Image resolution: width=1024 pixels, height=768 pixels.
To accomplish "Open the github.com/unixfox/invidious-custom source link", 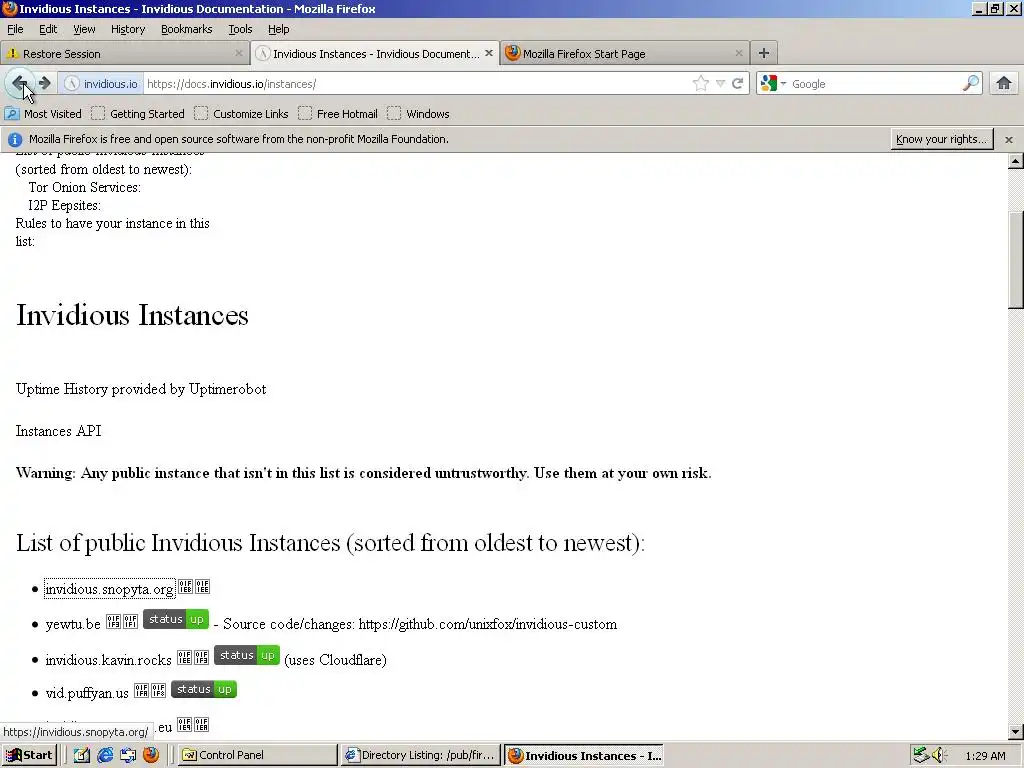I will [x=488, y=624].
